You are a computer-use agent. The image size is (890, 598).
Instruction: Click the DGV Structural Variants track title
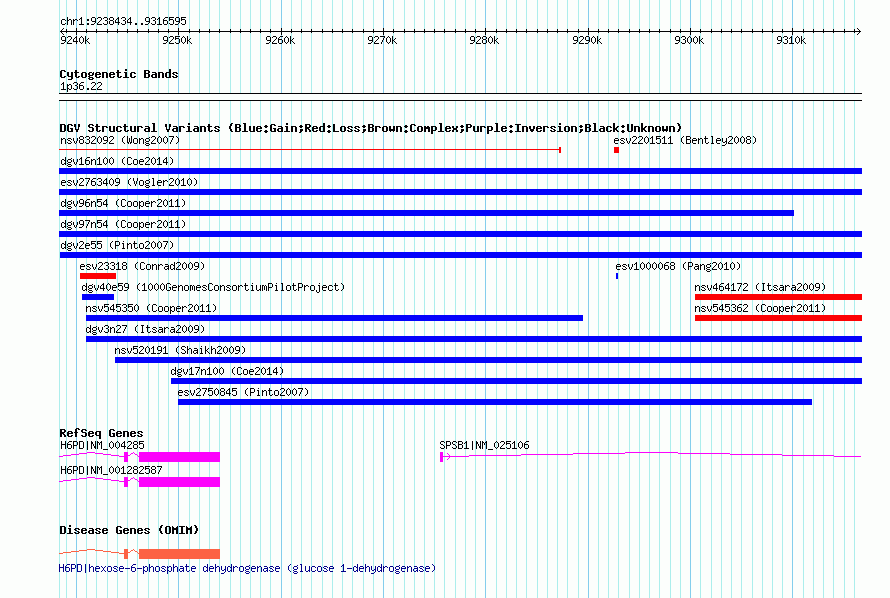tap(370, 128)
